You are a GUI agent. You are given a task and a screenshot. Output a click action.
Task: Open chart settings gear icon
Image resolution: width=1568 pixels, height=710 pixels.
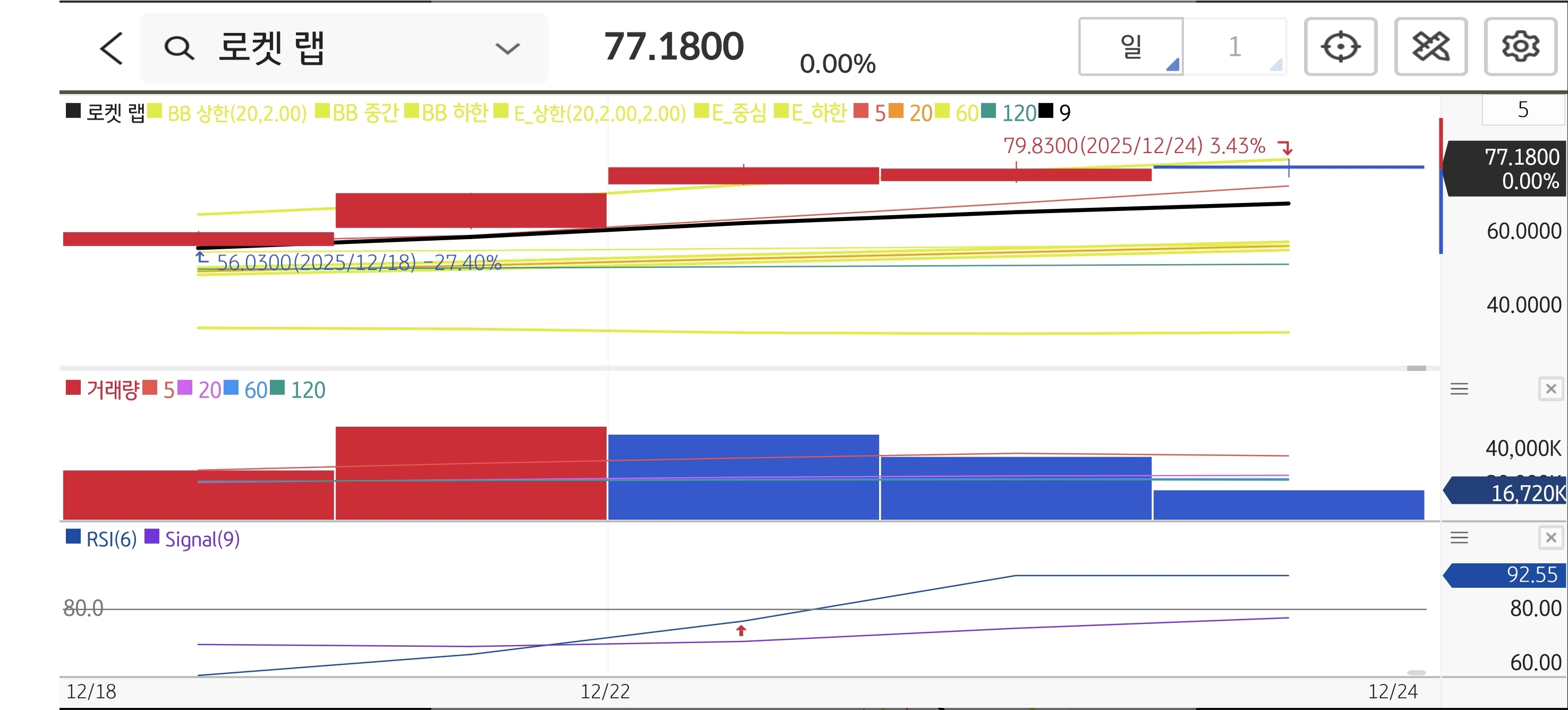[x=1520, y=47]
